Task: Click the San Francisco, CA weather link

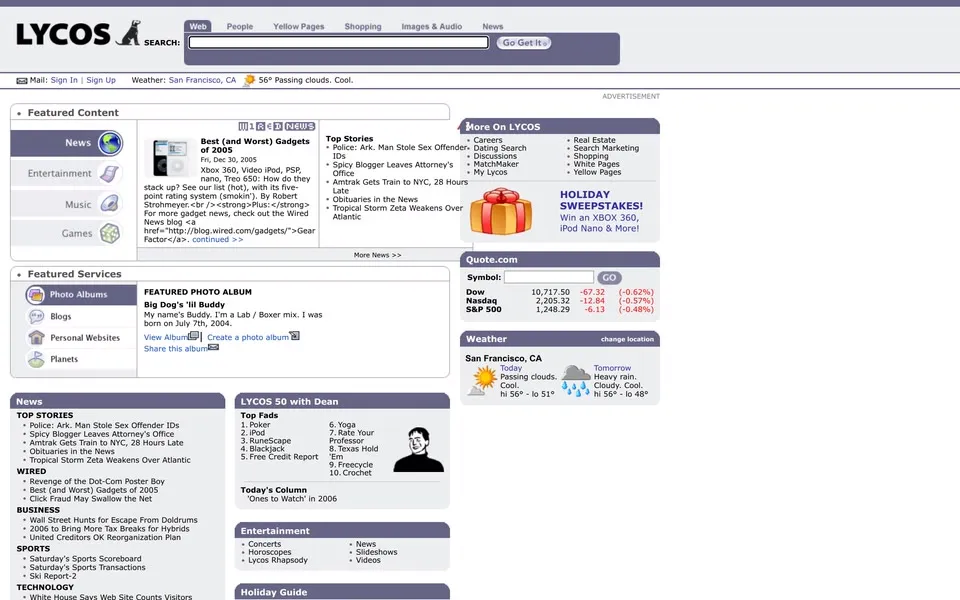Action: click(202, 80)
